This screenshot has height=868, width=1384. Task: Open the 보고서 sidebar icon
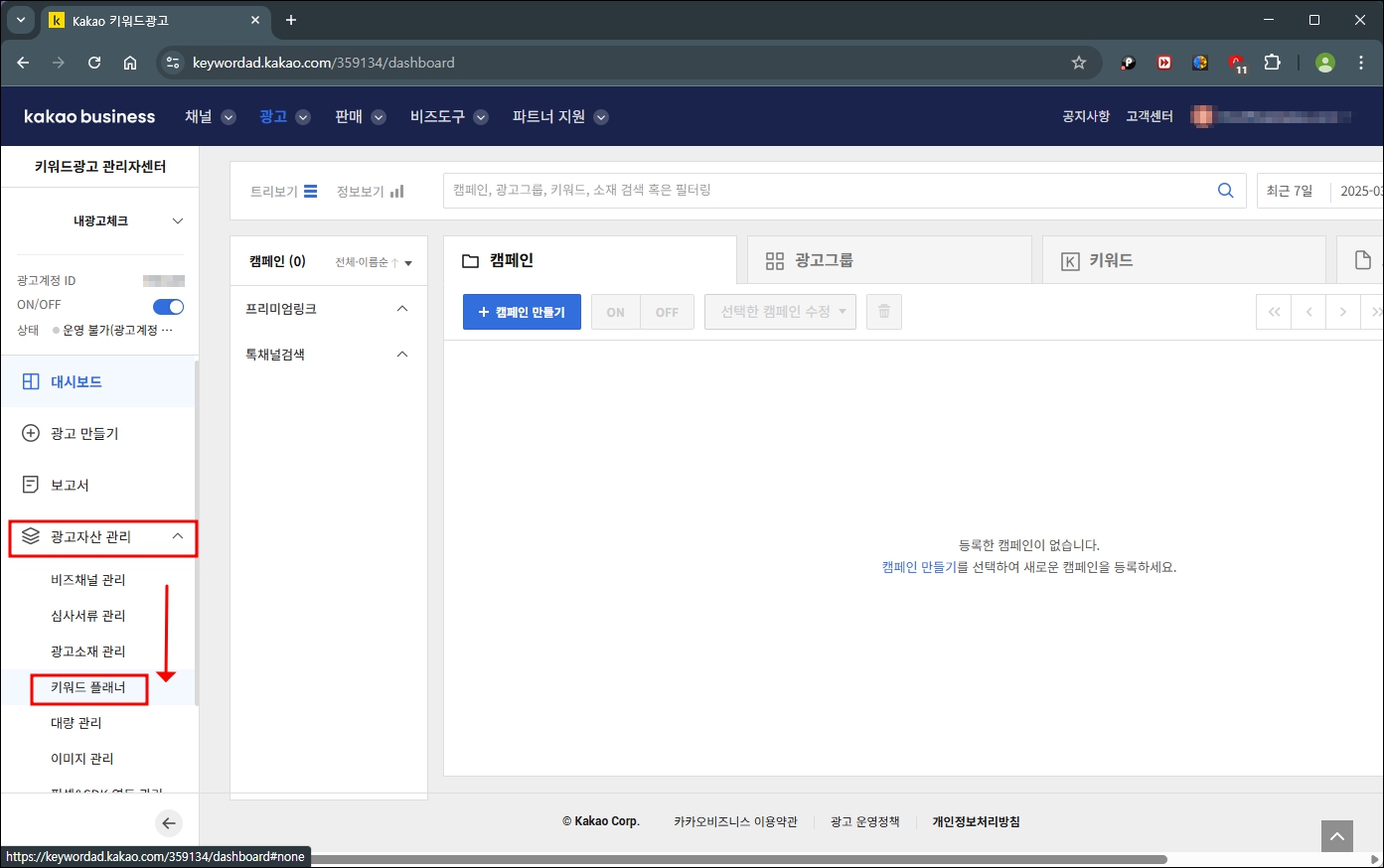(x=33, y=485)
